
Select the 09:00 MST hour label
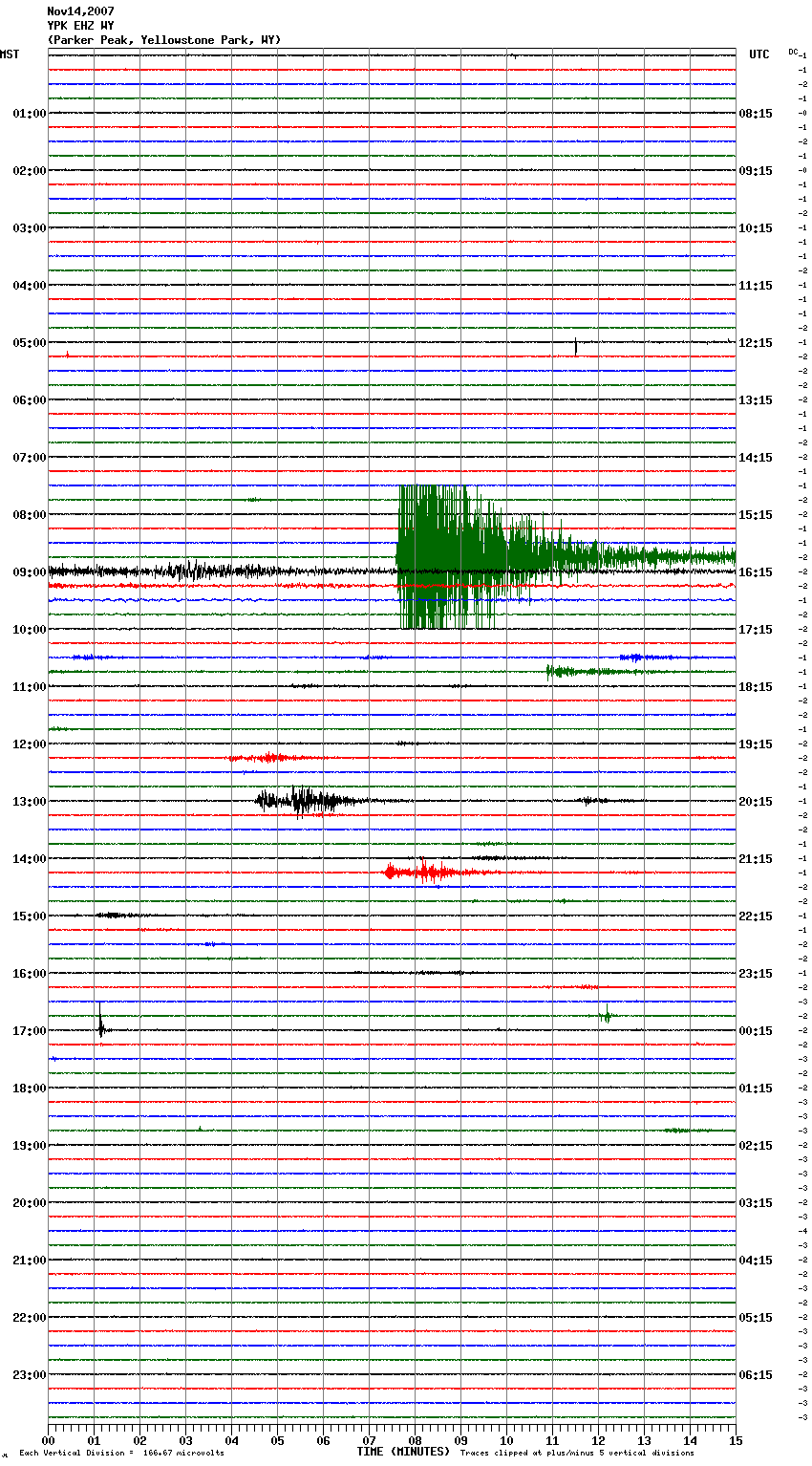click(29, 572)
